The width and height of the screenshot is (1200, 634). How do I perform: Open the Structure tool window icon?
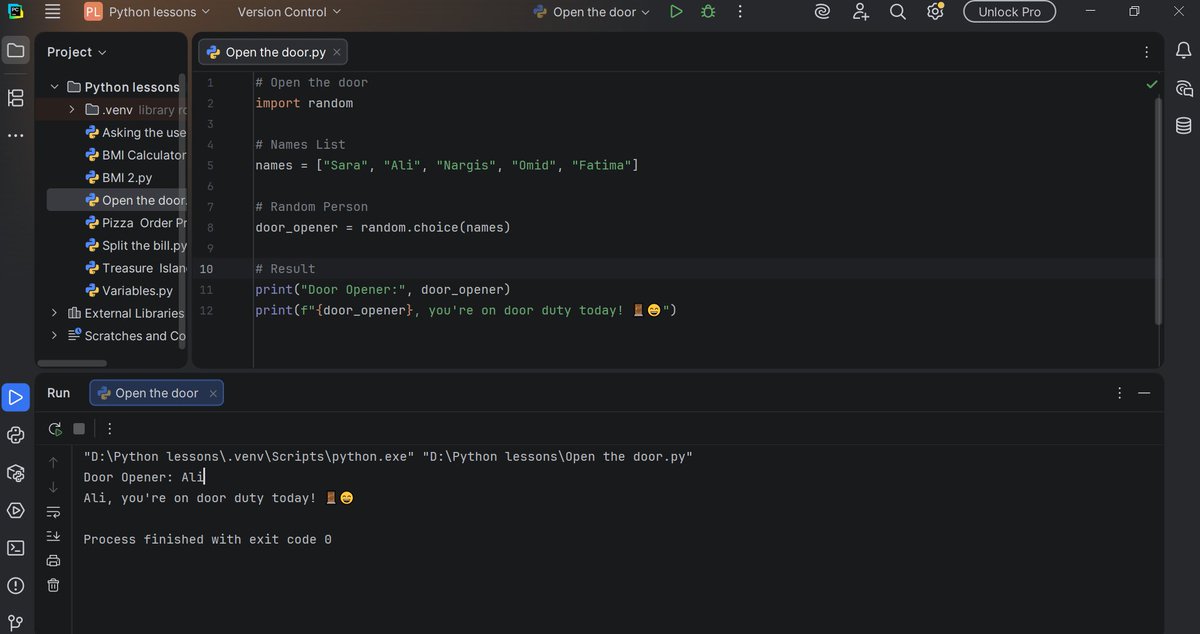pyautogui.click(x=15, y=98)
